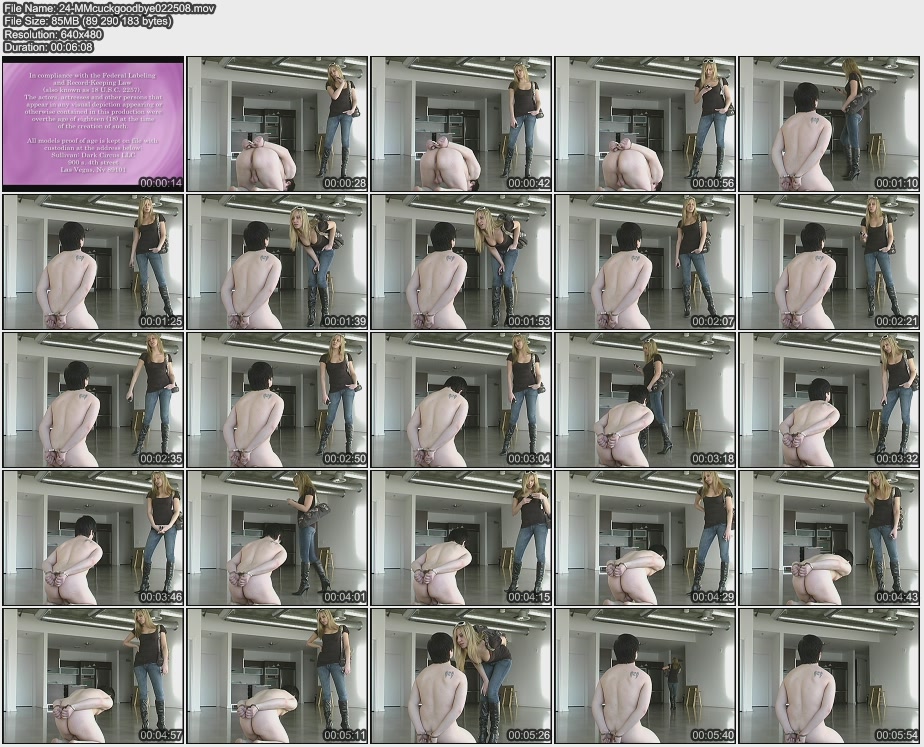Click the Duration 00:06:08 text
The height and width of the screenshot is (747, 924).
49,47
